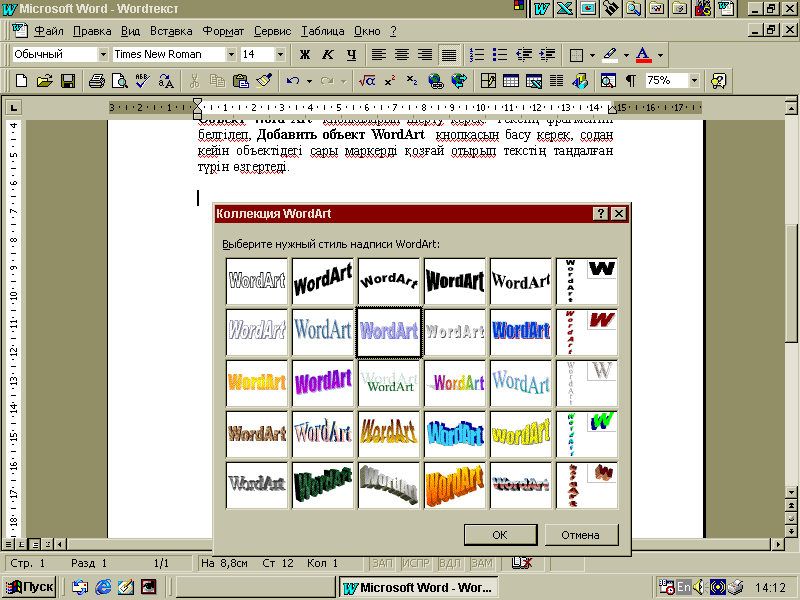The height and width of the screenshot is (600, 800).
Task: Click the font color A red swatch
Action: (643, 54)
